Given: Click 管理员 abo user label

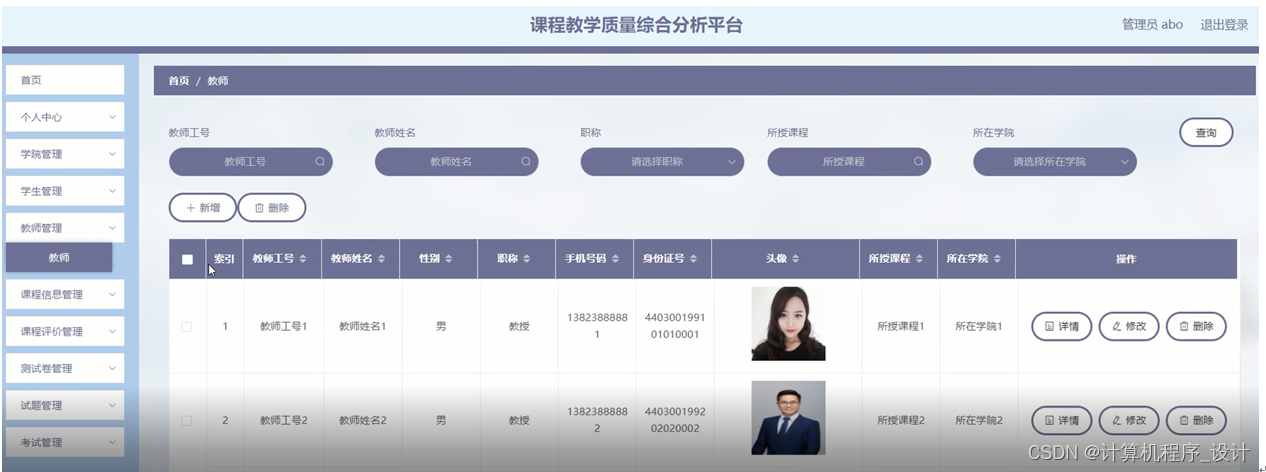Looking at the screenshot, I should (x=1152, y=25).
